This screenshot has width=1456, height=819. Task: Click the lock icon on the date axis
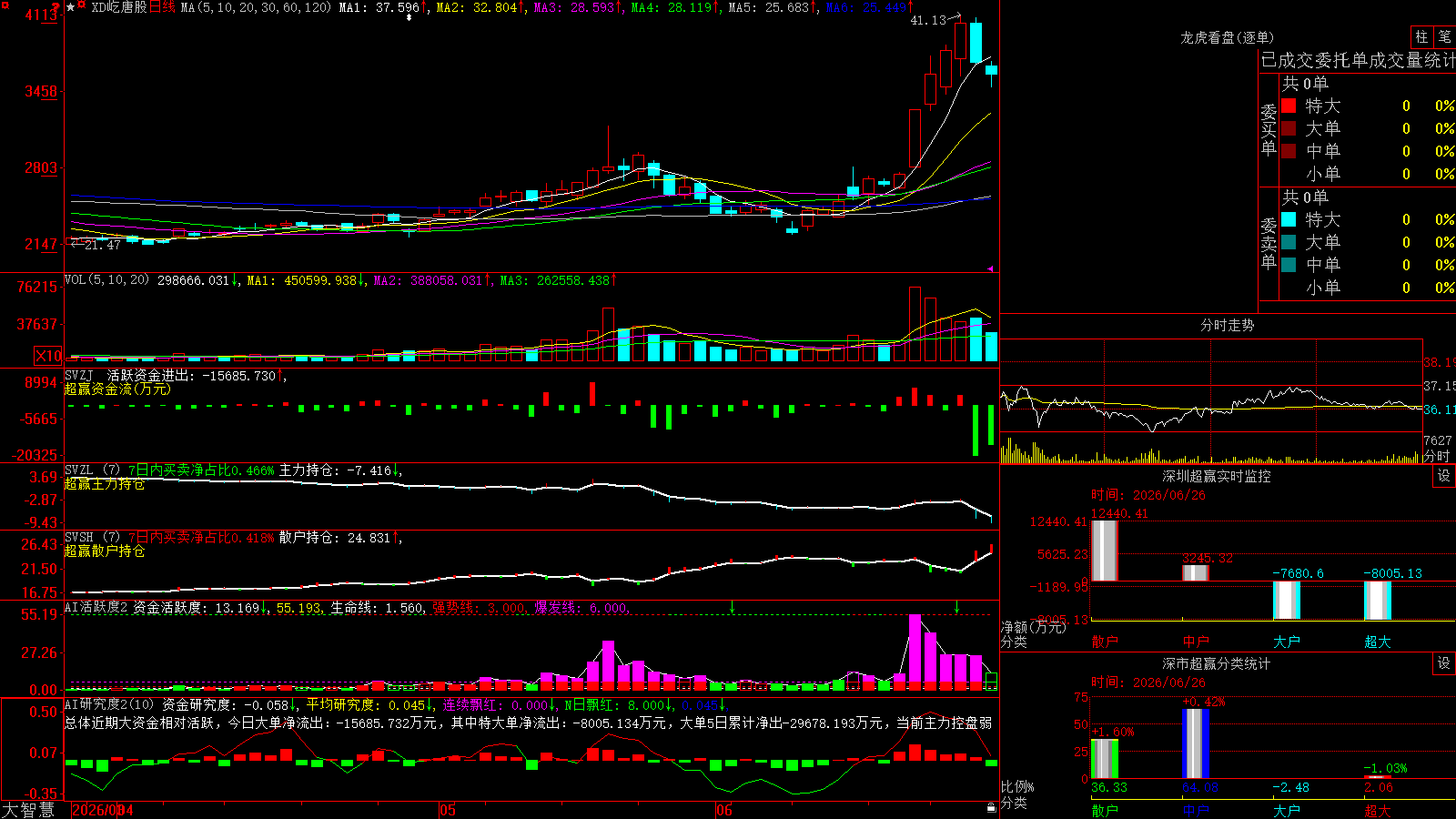click(x=992, y=808)
